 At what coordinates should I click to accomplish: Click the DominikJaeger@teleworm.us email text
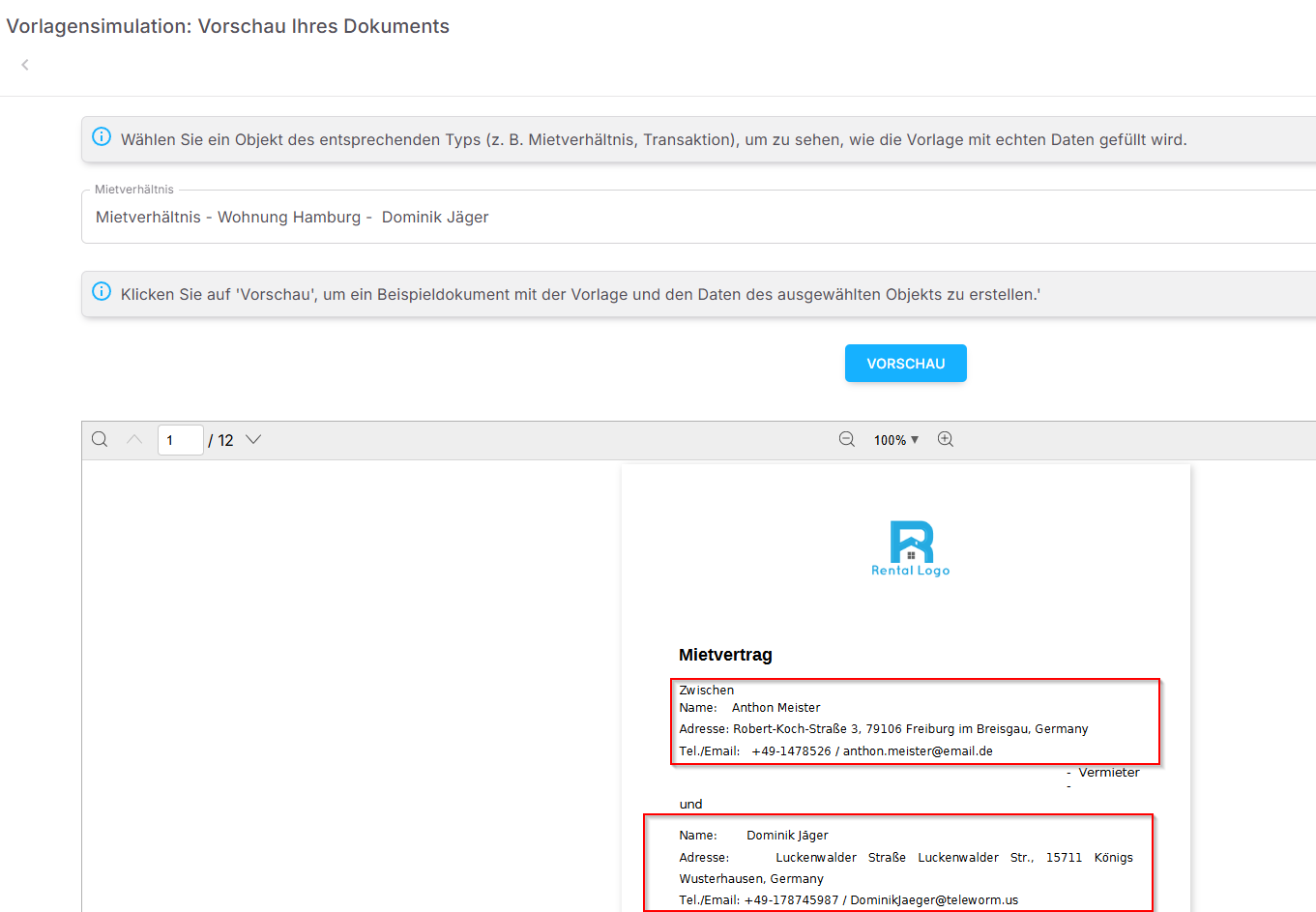tap(934, 900)
